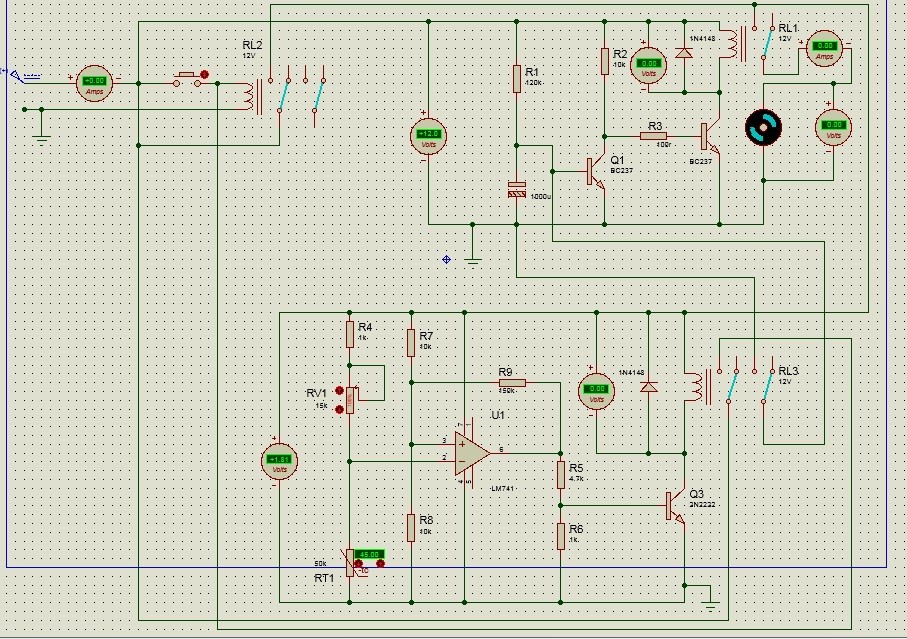This screenshot has height=639, width=907.
Task: Select the ammeter next to the input terminal
Action: pos(94,84)
